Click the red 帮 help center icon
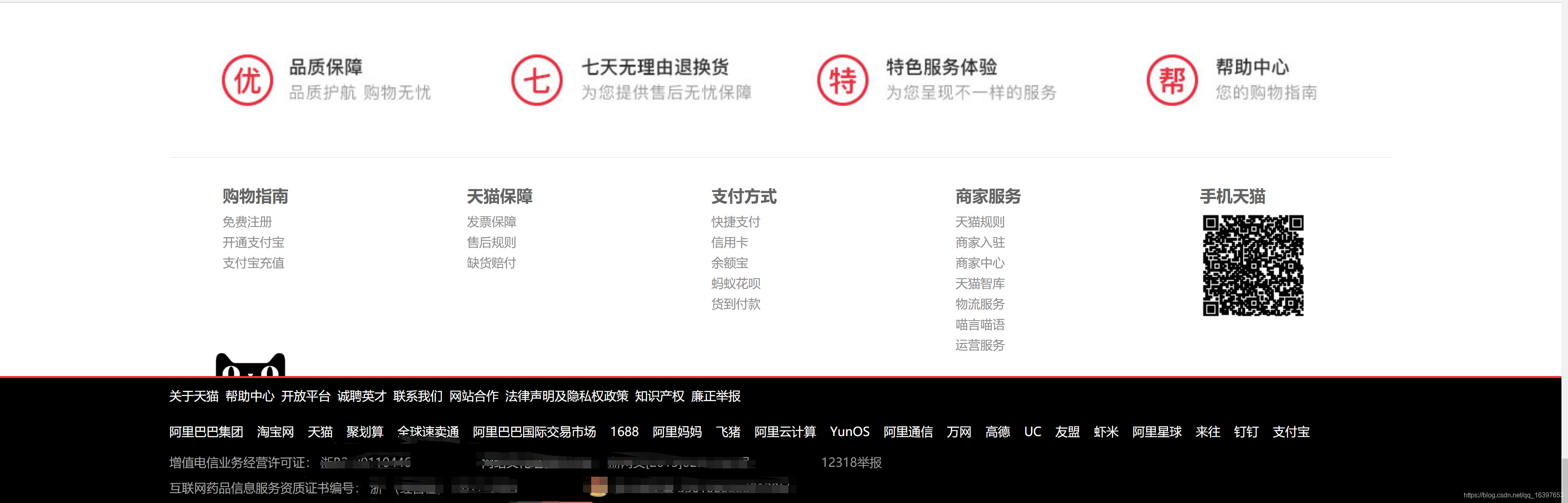 pyautogui.click(x=1172, y=80)
